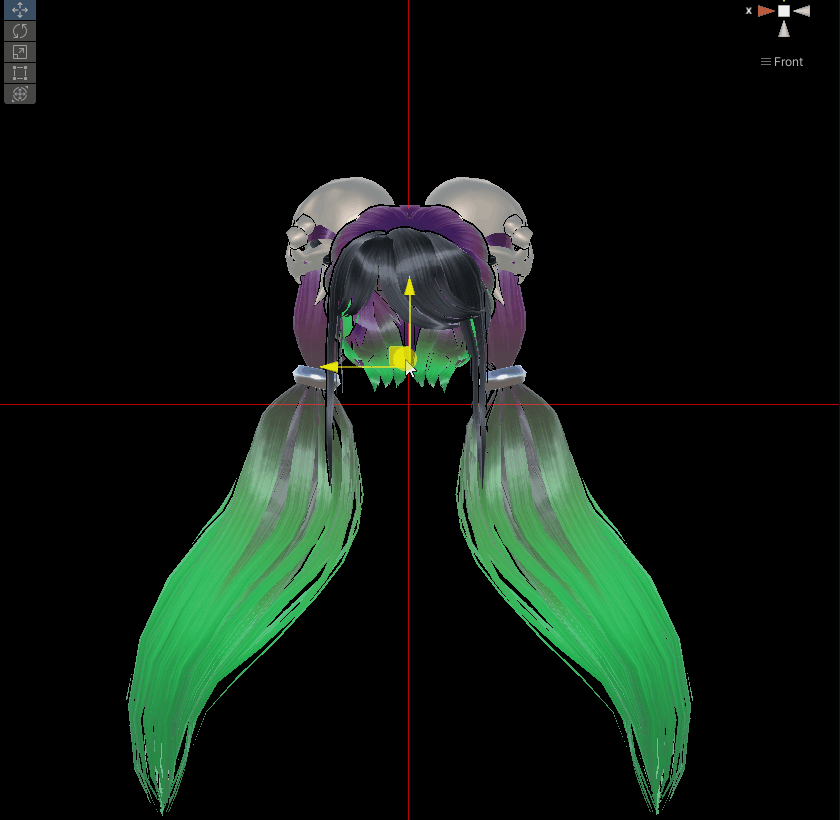Select the Scale tool
The width and height of the screenshot is (840, 820).
point(20,52)
